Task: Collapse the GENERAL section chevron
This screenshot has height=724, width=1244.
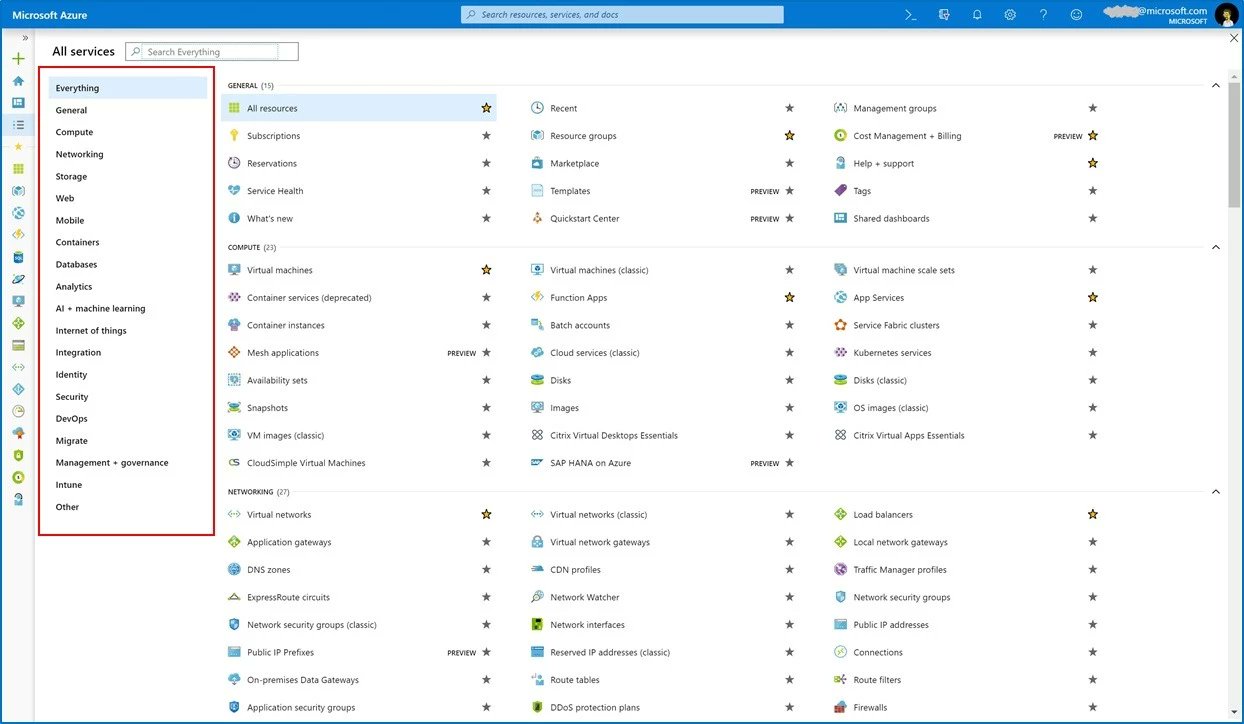Action: tap(1216, 86)
